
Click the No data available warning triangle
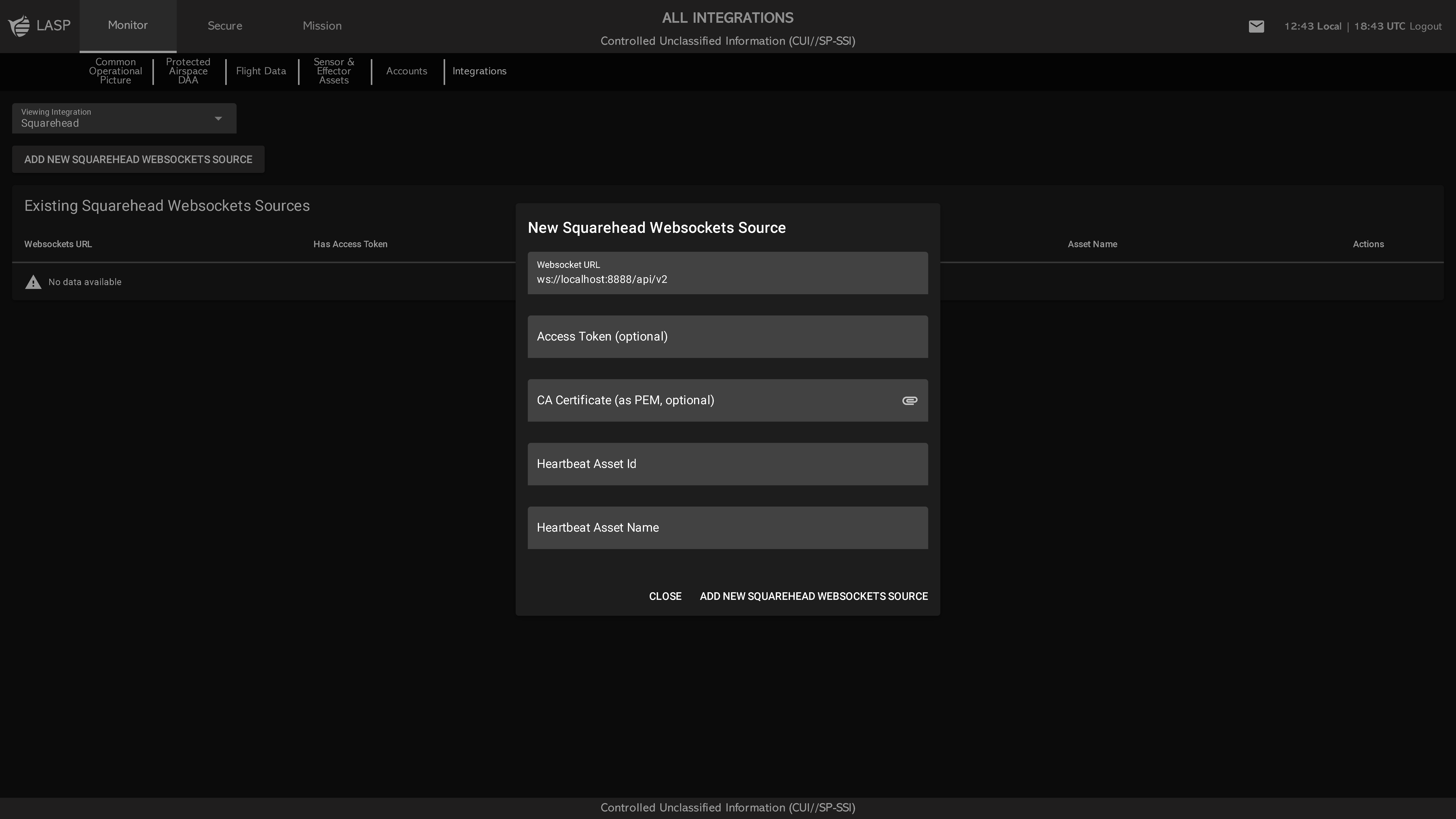point(33,282)
